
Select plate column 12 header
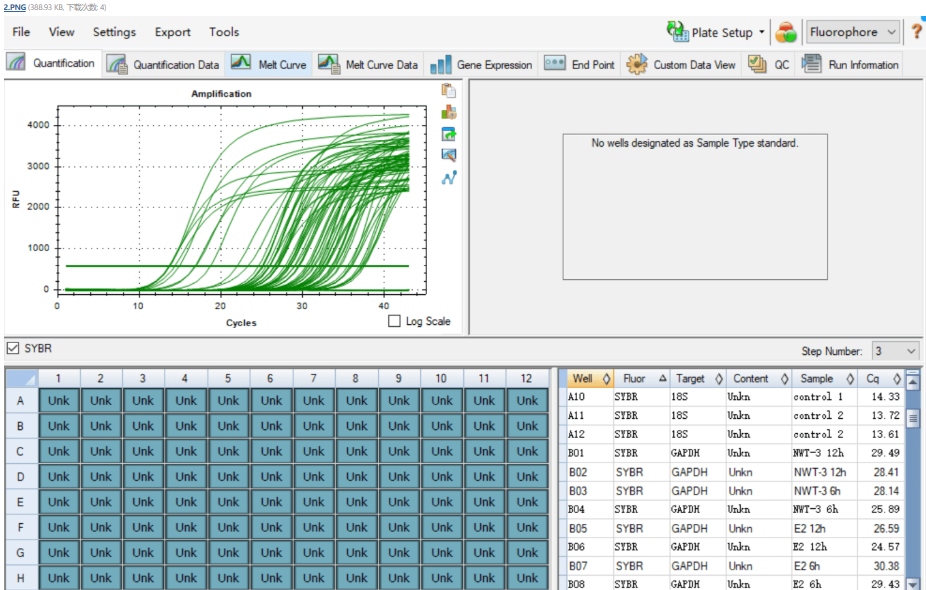point(526,378)
